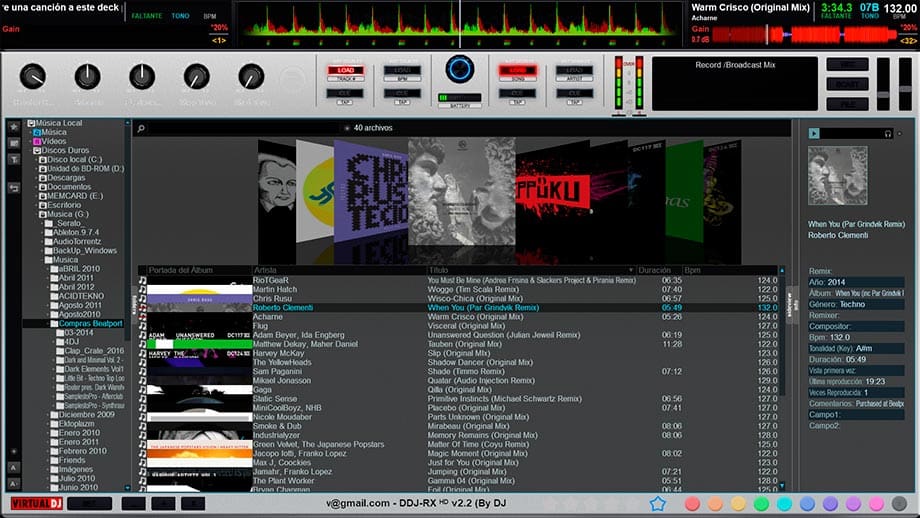Viewport: 920px width, 518px height.
Task: Click the pink color filter dot
Action: click(x=876, y=503)
